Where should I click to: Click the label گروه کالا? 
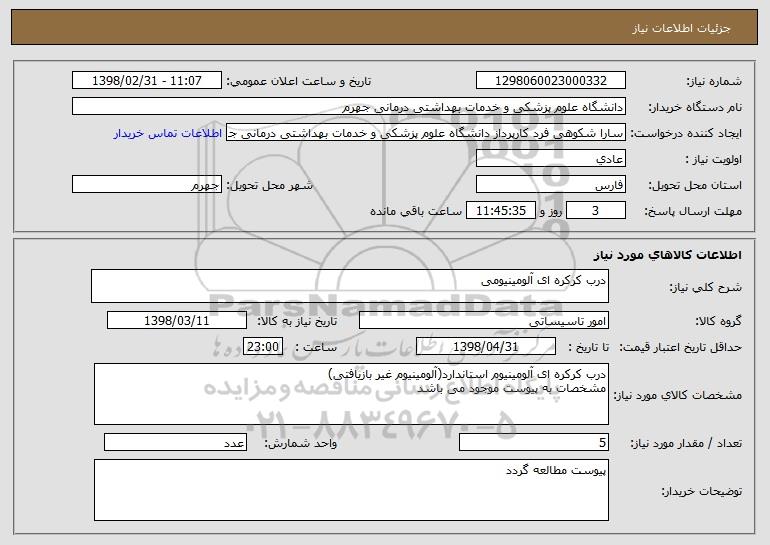pyautogui.click(x=718, y=321)
